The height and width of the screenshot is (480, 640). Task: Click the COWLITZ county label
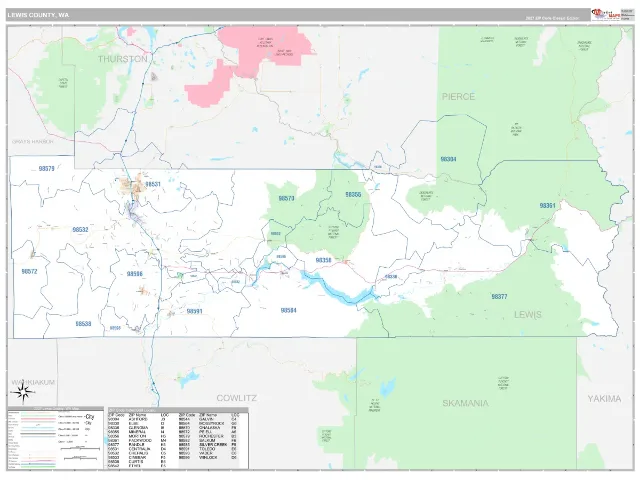tap(236, 398)
